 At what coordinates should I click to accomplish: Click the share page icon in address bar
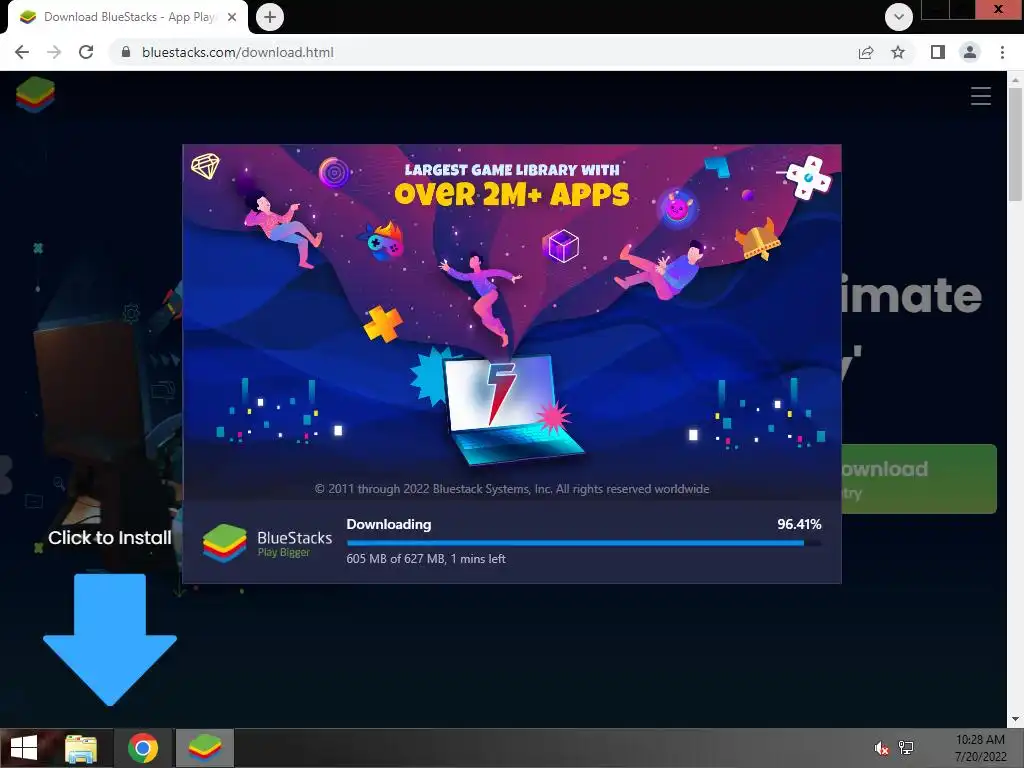pyautogui.click(x=866, y=52)
